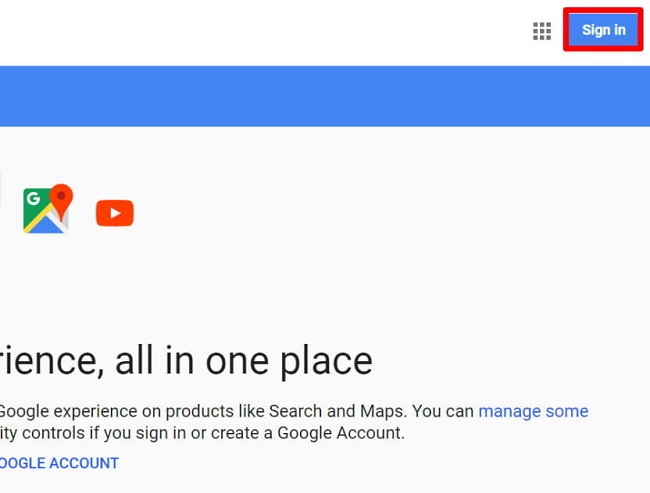650x493 pixels.
Task: Click the "Search and Maps" paragraph text
Action: tap(328, 411)
